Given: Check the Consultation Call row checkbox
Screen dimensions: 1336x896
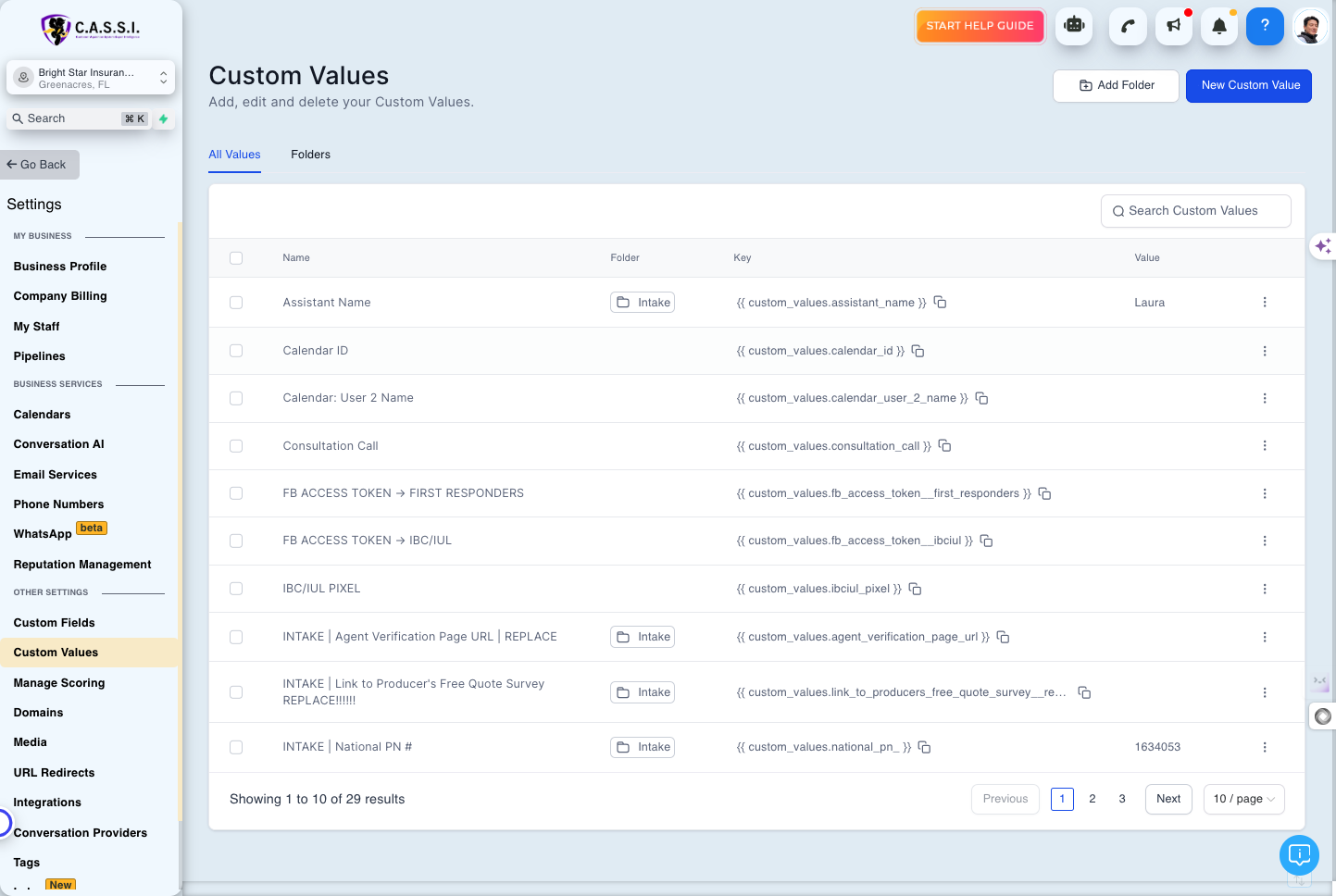Looking at the screenshot, I should [x=236, y=446].
